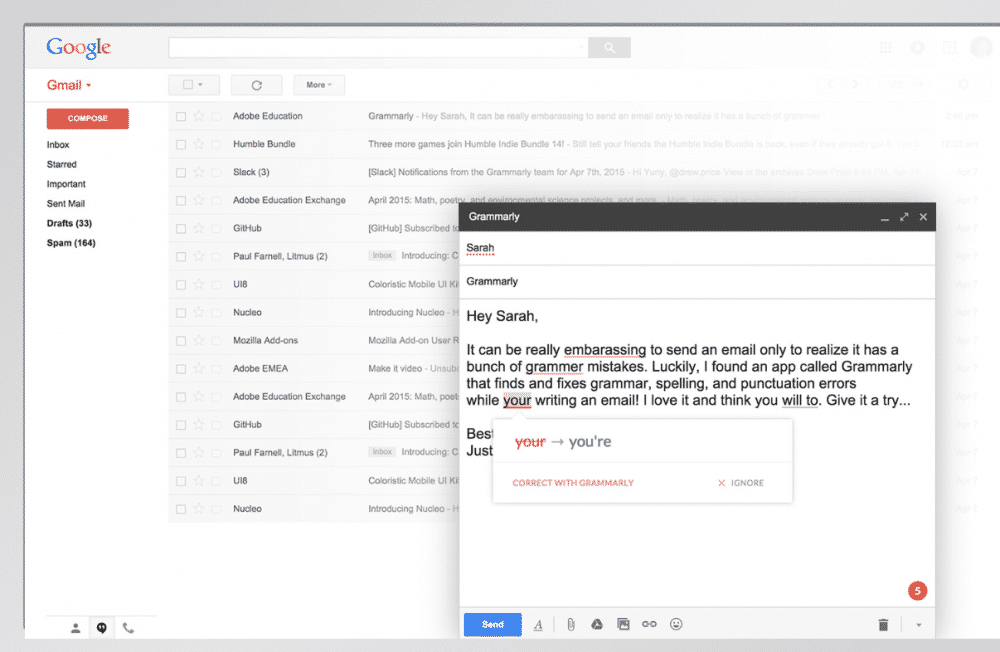
Task: Open the More actions dropdown
Action: coord(319,85)
